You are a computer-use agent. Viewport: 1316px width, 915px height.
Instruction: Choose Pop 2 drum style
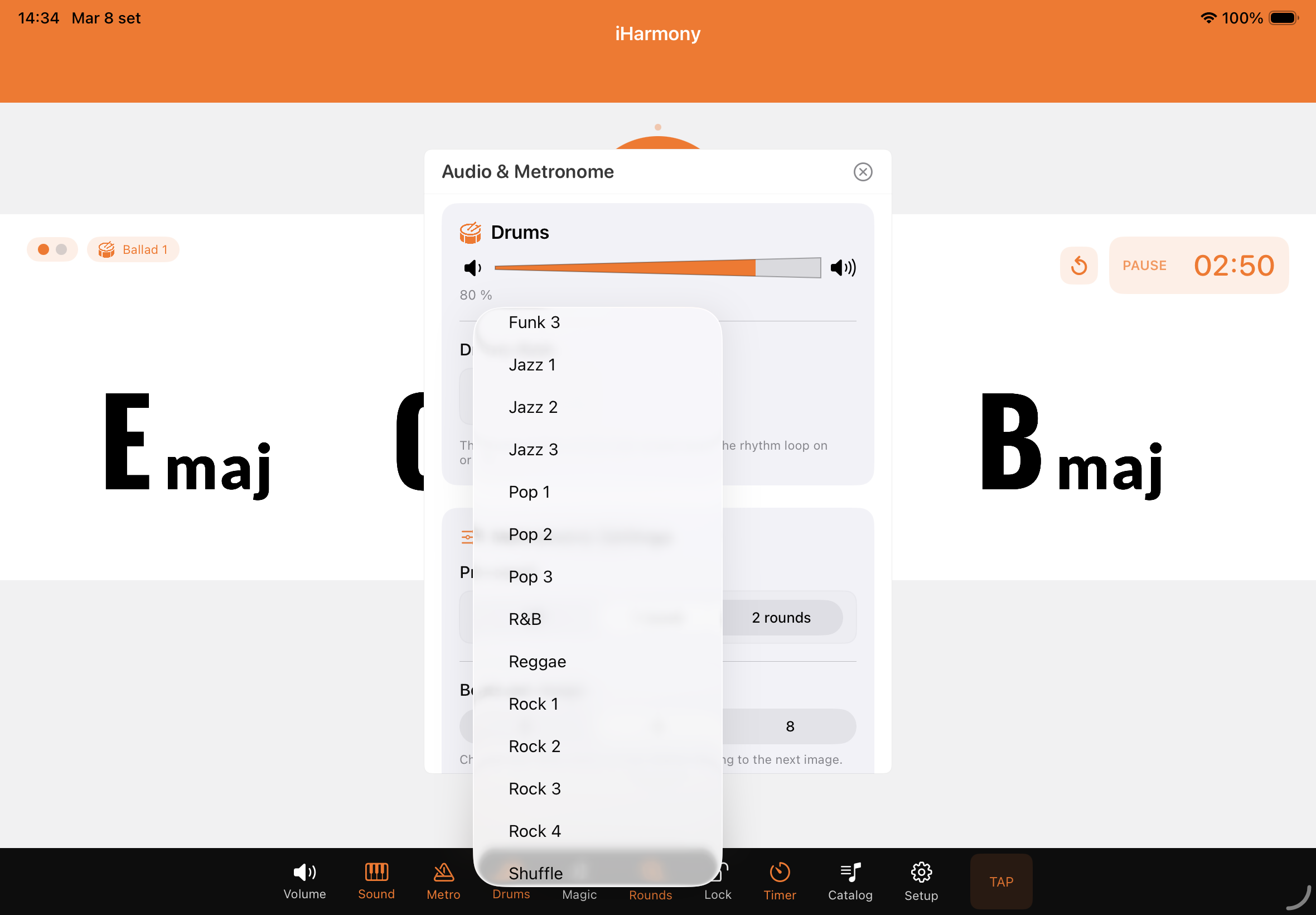598,534
